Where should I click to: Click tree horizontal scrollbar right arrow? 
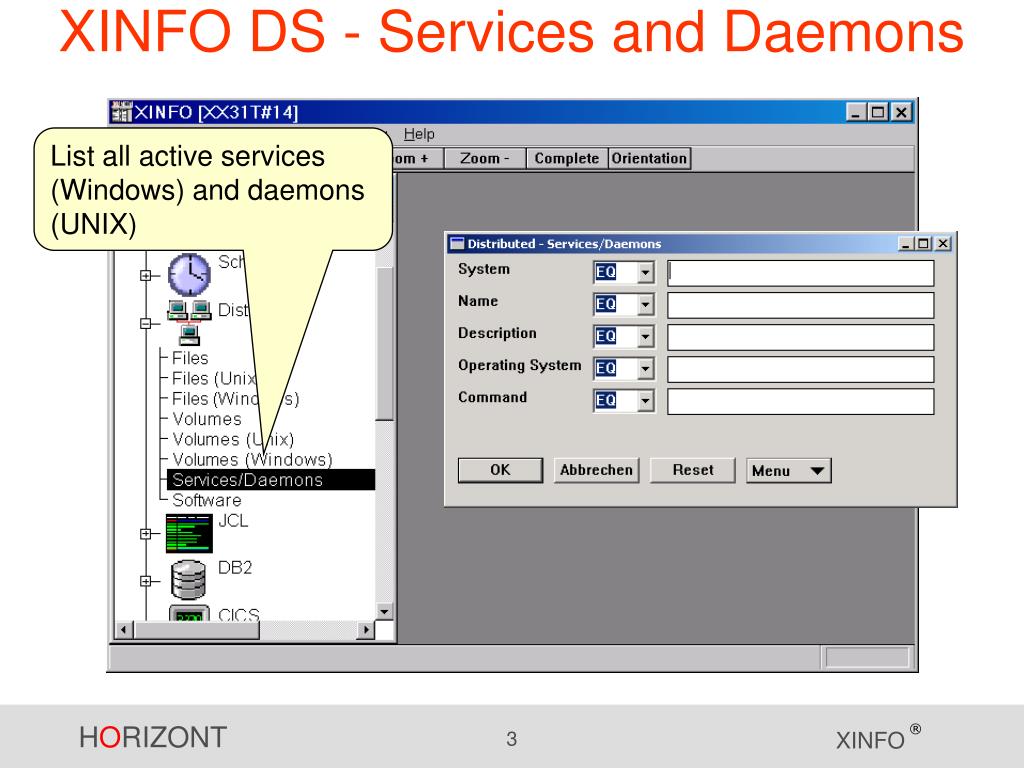[366, 630]
